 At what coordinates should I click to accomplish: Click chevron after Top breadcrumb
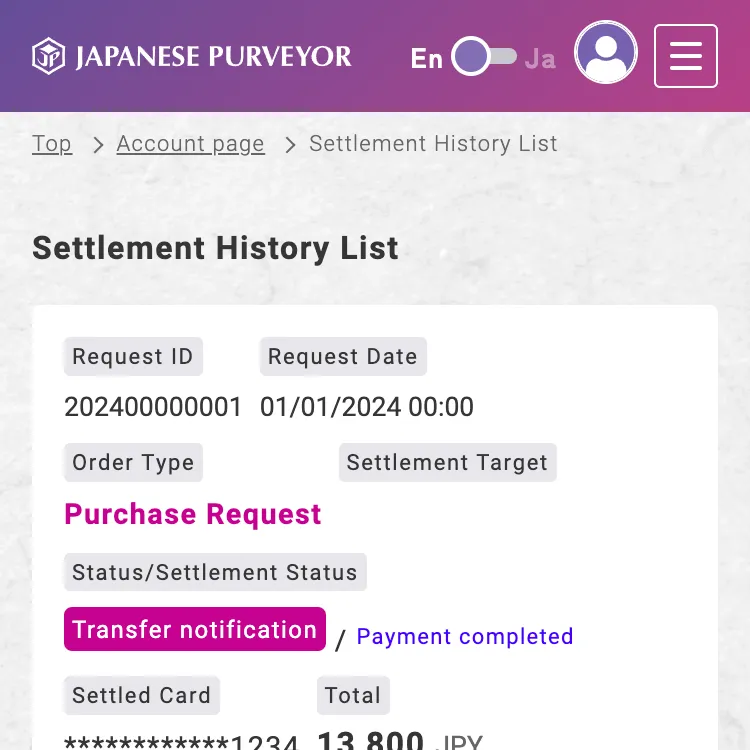pyautogui.click(x=98, y=145)
